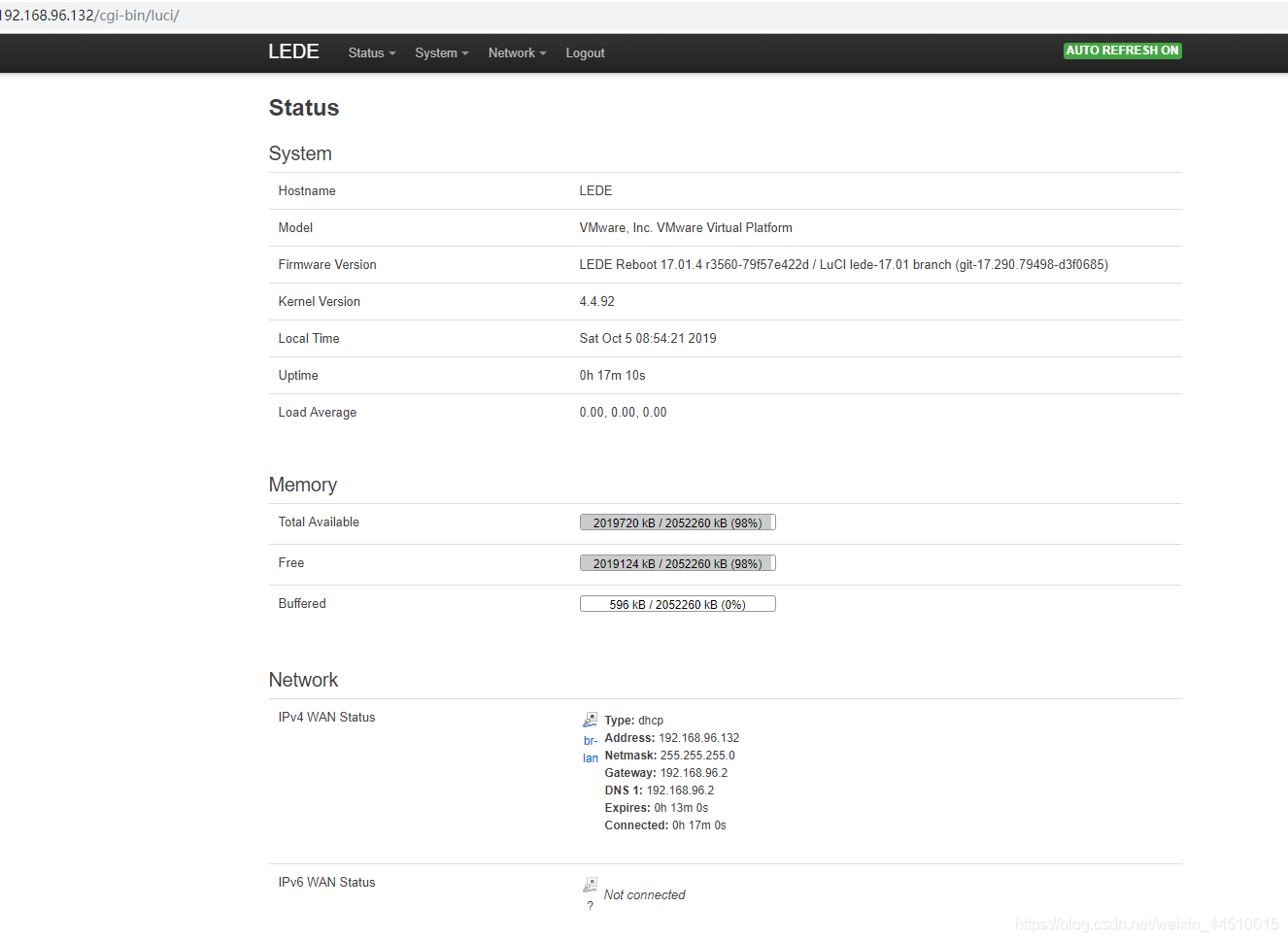Click the System section heading
Image resolution: width=1288 pixels, height=942 pixels.
pyautogui.click(x=300, y=153)
